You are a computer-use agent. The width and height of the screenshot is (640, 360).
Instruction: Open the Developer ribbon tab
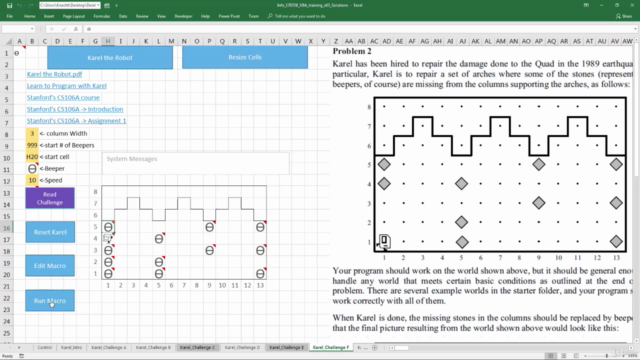pos(183,16)
